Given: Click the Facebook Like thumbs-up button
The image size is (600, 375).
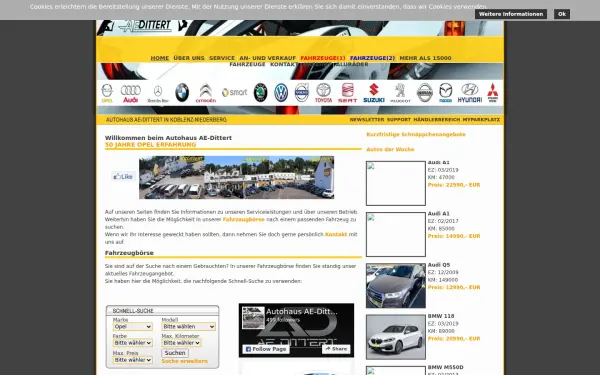Looking at the screenshot, I should point(123,176).
